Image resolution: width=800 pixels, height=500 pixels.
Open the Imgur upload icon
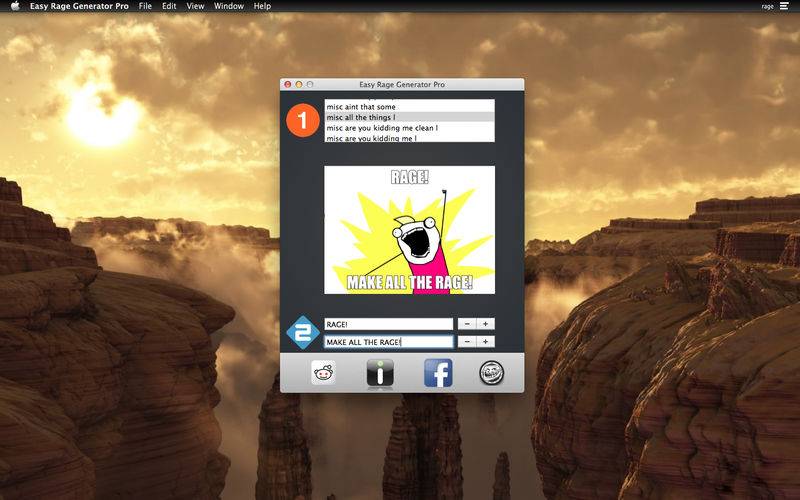(x=380, y=372)
